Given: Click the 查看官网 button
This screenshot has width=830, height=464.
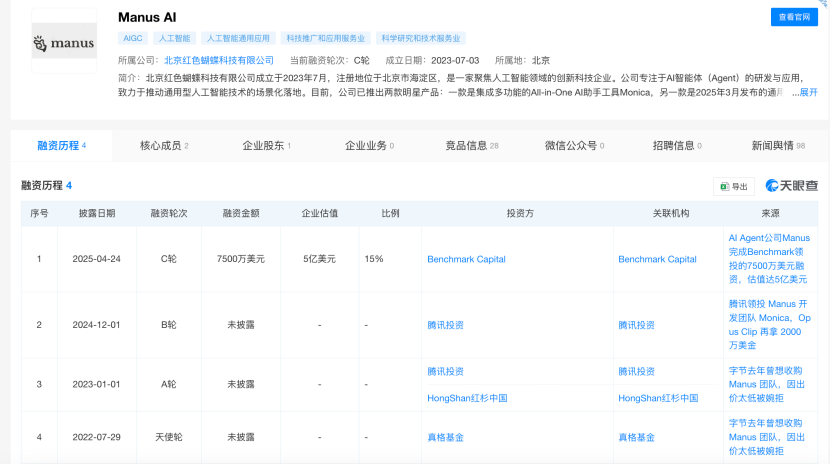Looking at the screenshot, I should [794, 17].
